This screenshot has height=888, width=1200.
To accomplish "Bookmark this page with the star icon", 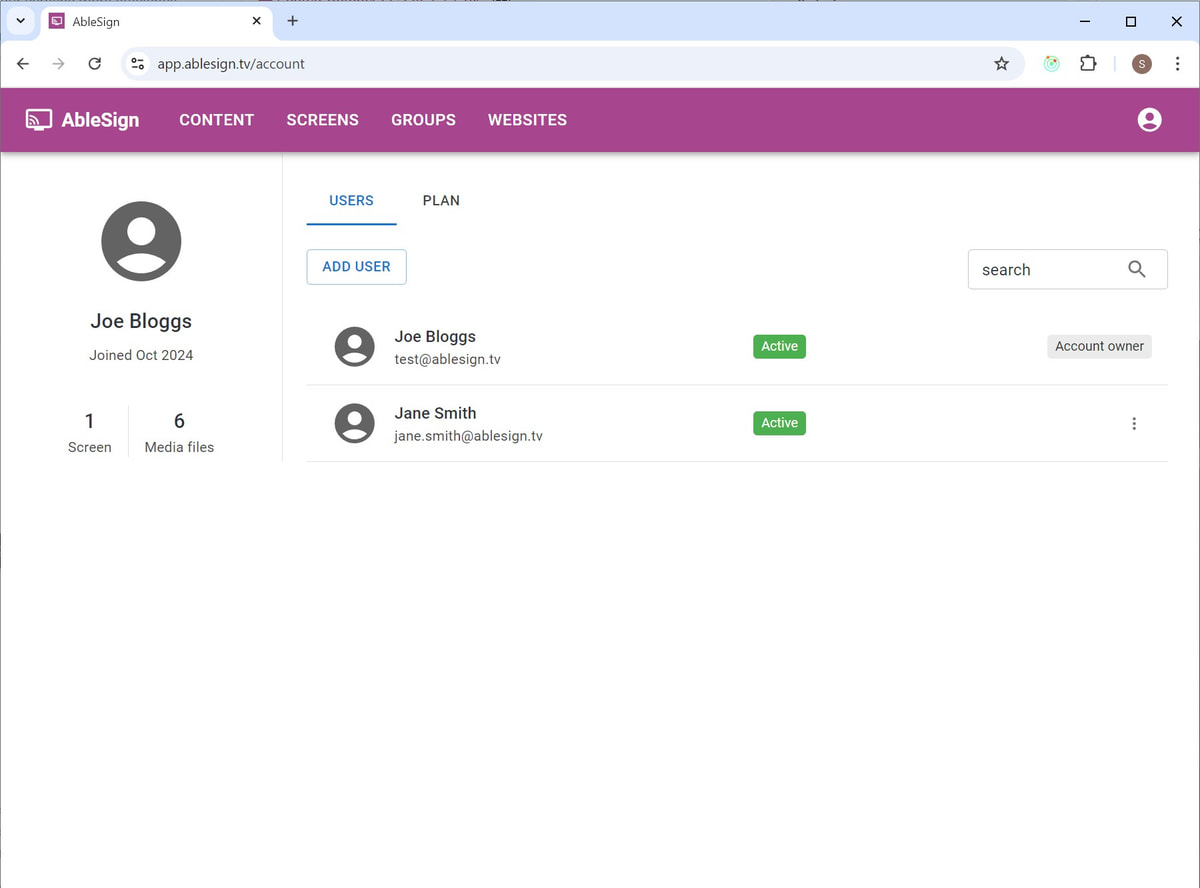I will 1001,64.
